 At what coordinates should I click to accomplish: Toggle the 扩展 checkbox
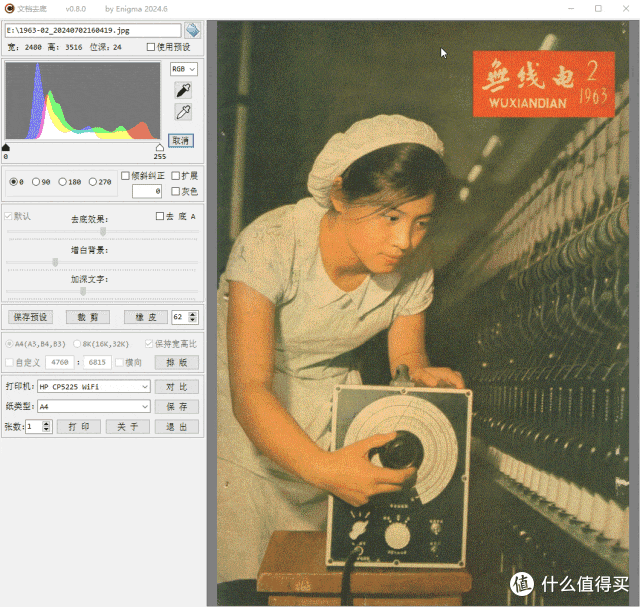pos(176,176)
